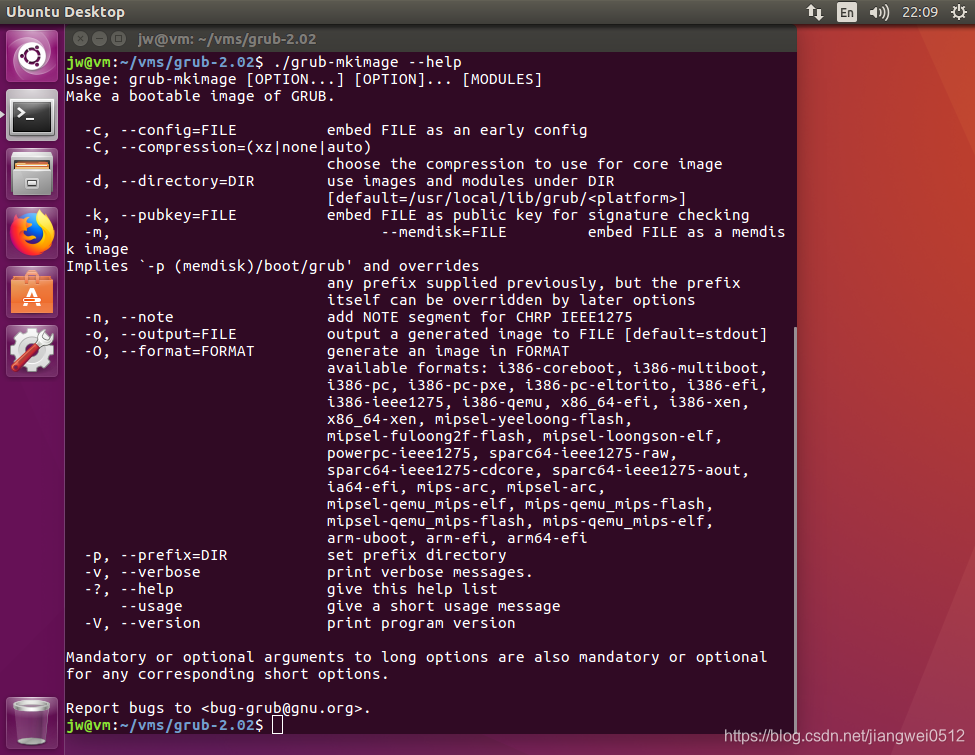Click the i386-pc-eltorito format name

596,385
